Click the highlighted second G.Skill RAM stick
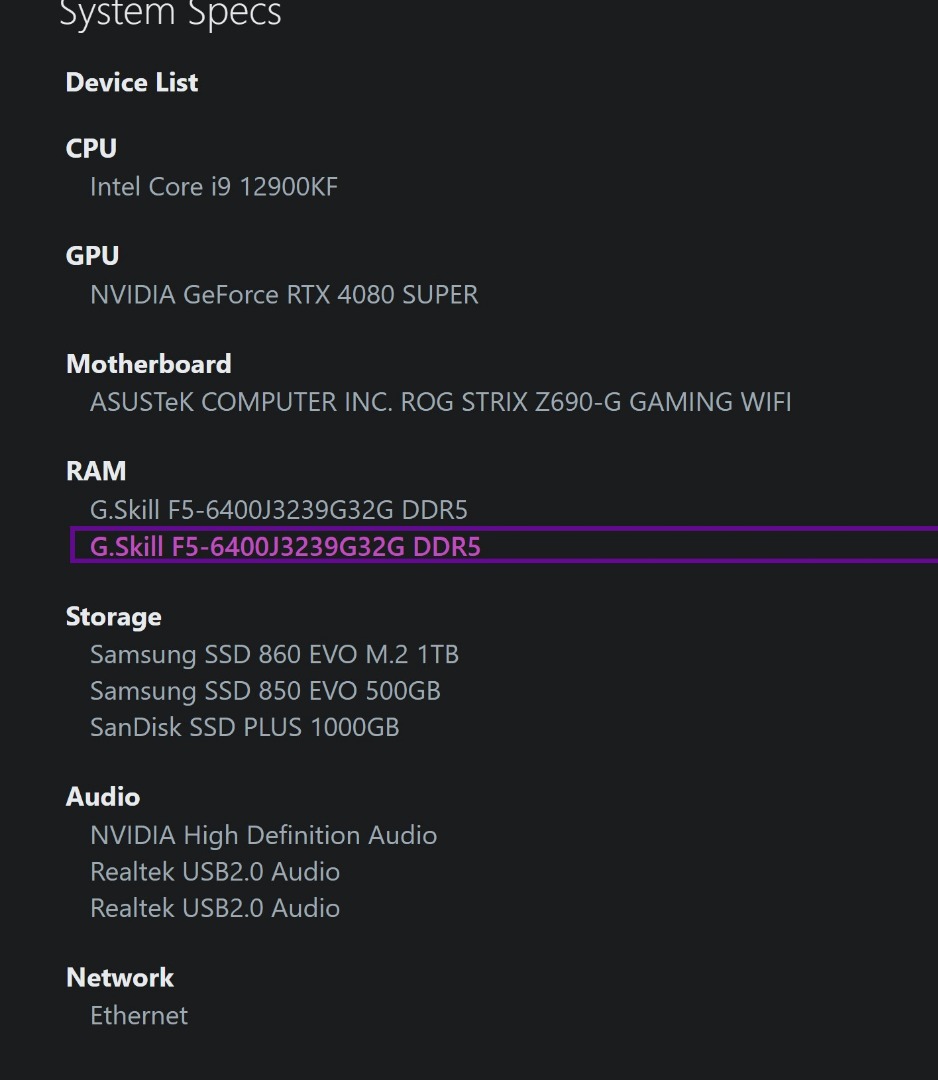The width and height of the screenshot is (938, 1080). (285, 546)
